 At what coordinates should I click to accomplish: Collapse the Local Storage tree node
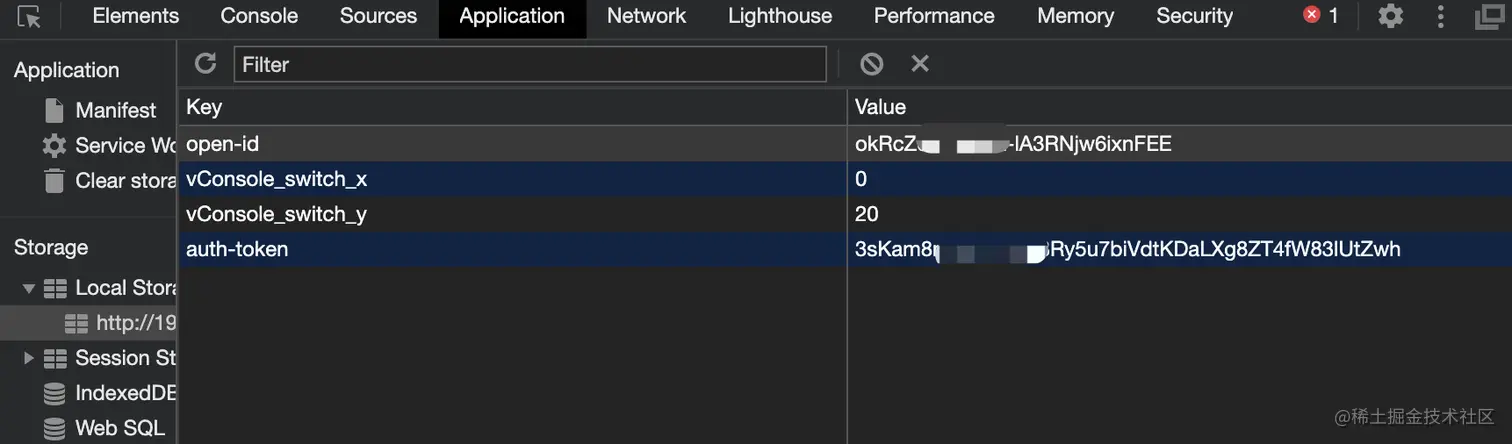pos(28,288)
